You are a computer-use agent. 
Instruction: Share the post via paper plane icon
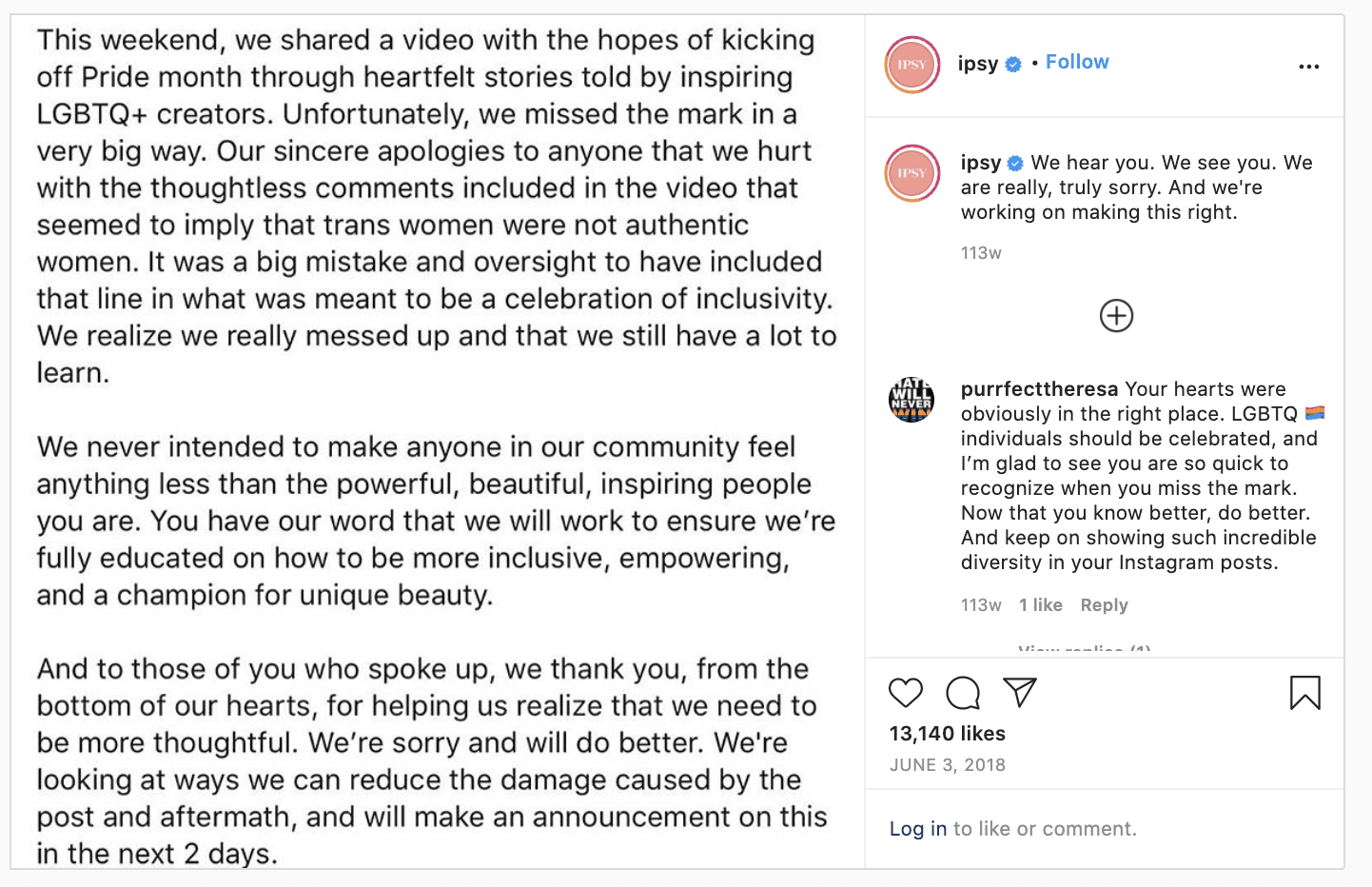[x=1020, y=692]
